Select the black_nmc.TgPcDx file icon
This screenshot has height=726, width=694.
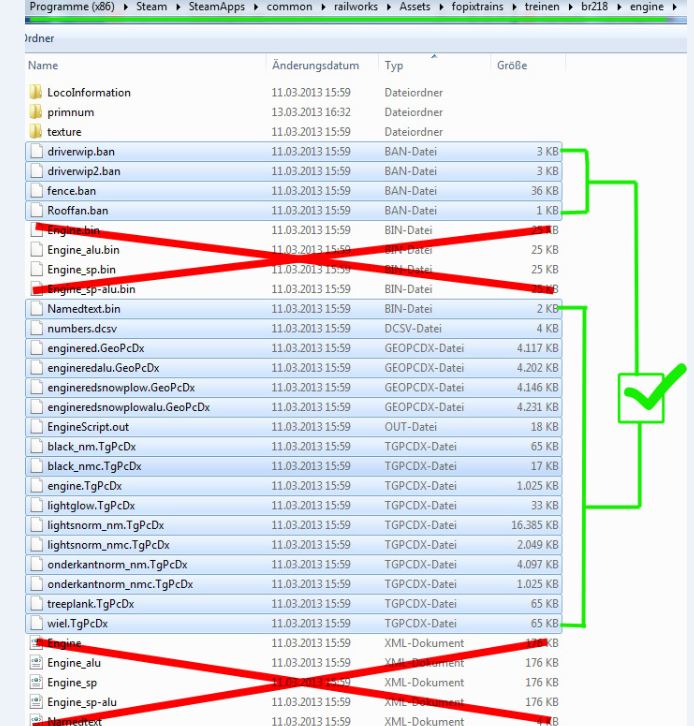coord(37,466)
